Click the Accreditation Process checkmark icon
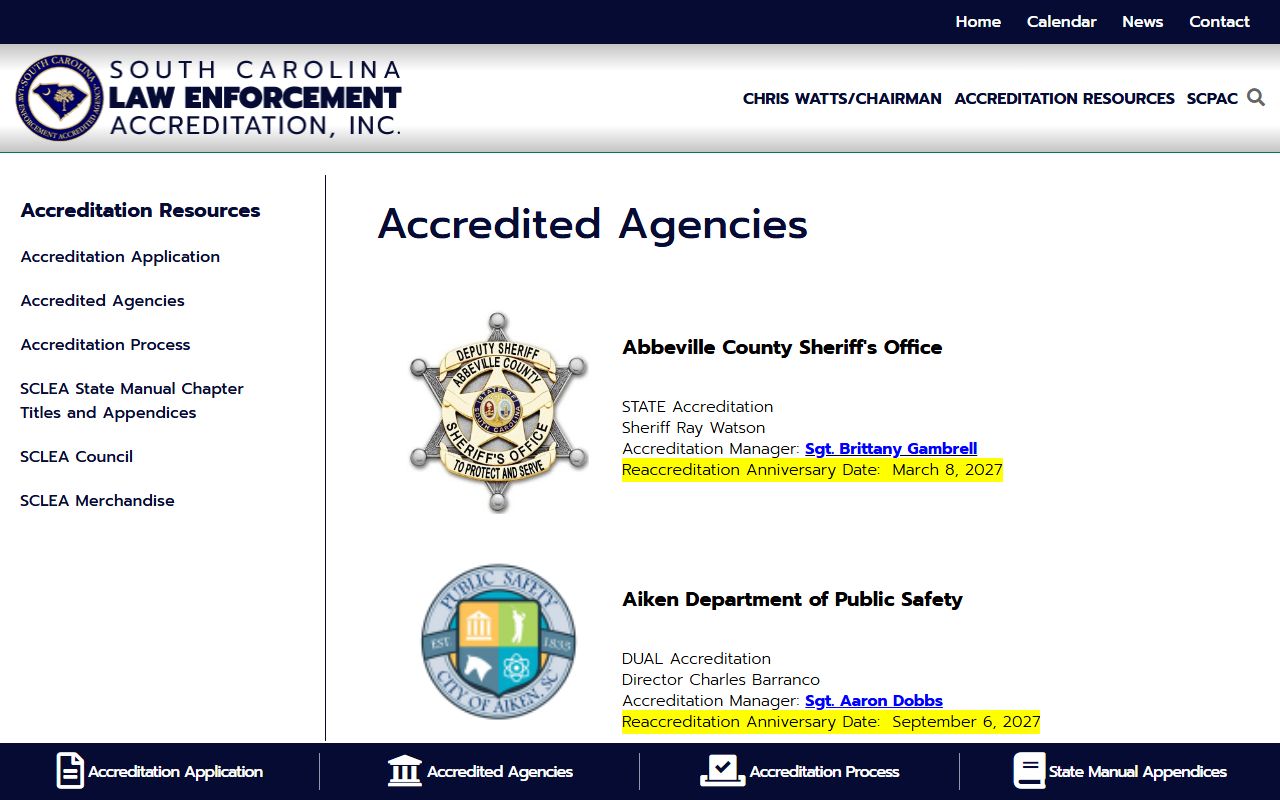The width and height of the screenshot is (1280, 800). pyautogui.click(x=722, y=771)
